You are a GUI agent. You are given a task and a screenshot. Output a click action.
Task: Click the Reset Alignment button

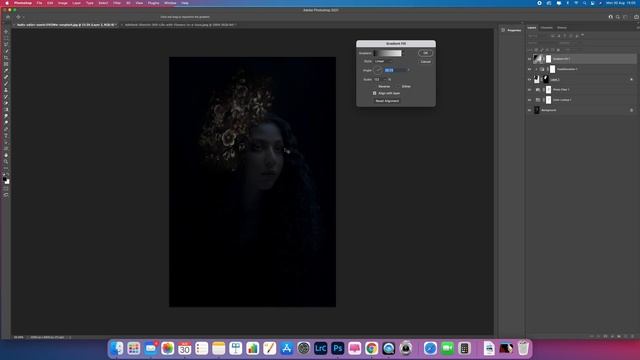tap(387, 101)
